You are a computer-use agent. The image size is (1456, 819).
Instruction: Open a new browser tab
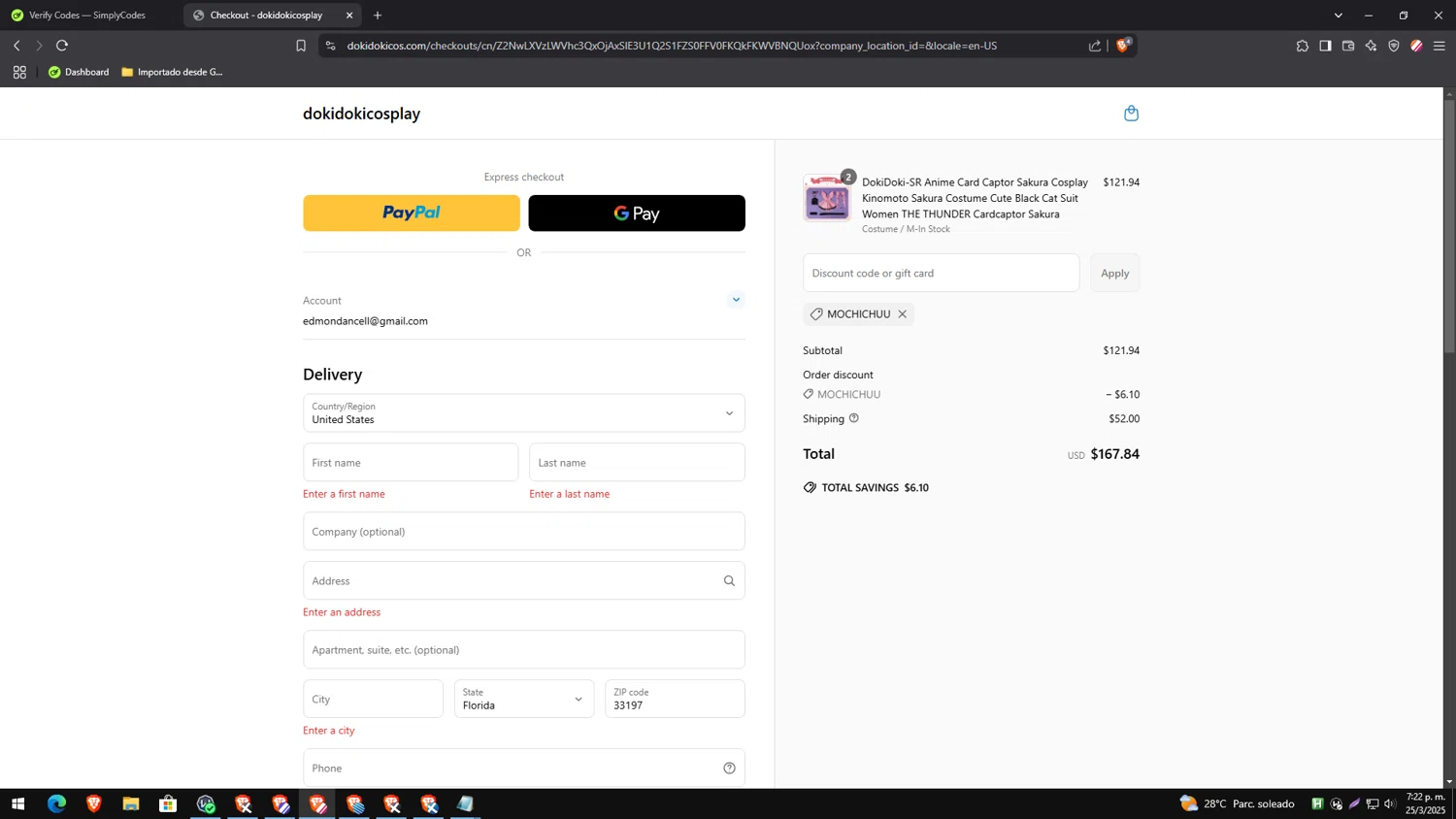tap(378, 16)
